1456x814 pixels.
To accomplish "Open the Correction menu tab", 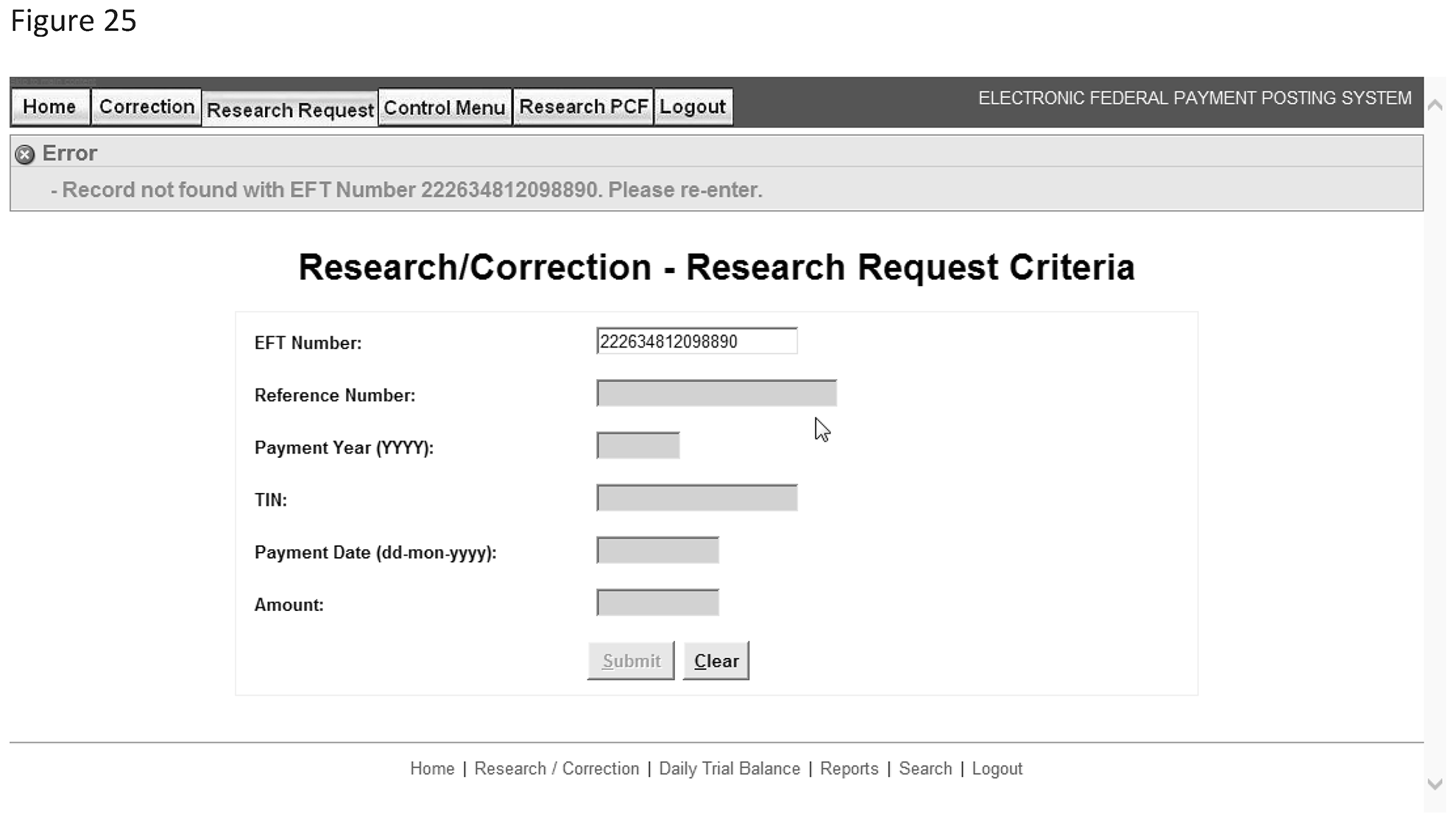I will pyautogui.click(x=146, y=107).
